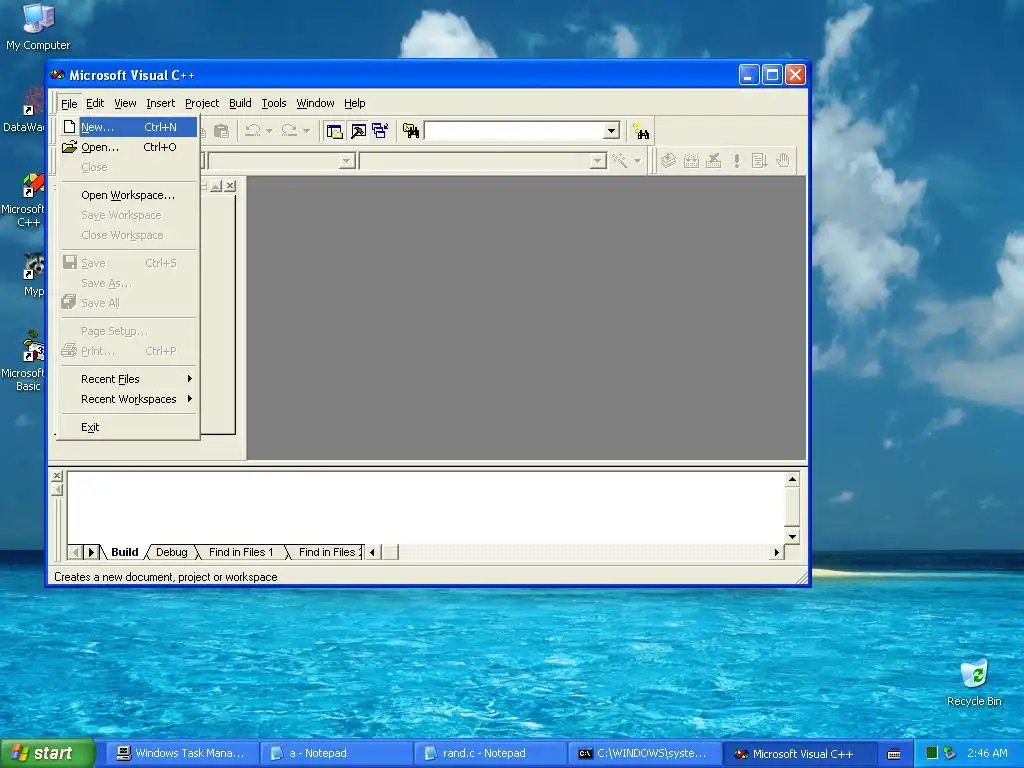Screen dimensions: 1024x768
Task: Open the Window menu
Action: point(315,103)
